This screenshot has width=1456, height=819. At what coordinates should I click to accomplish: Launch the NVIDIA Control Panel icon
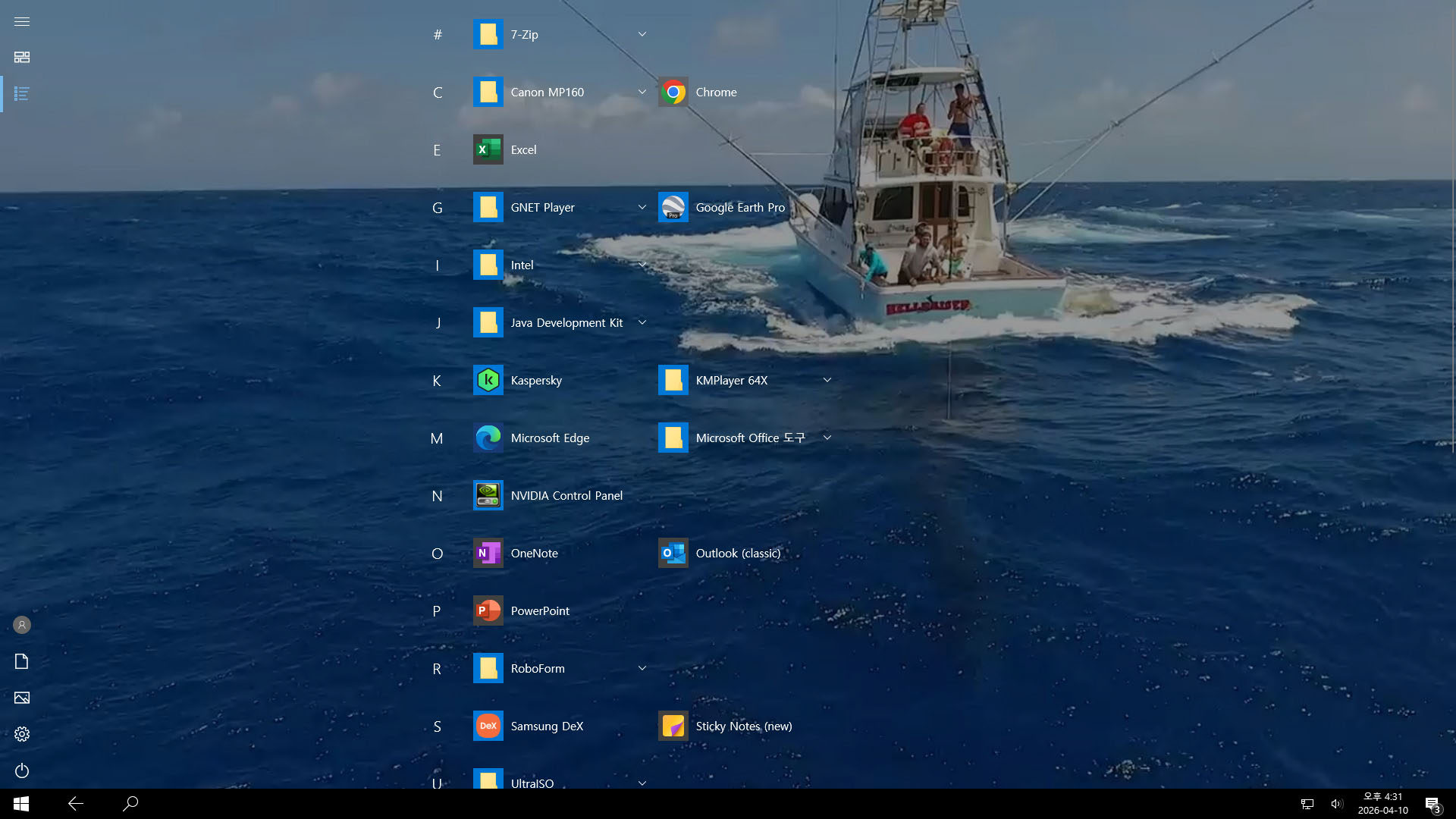click(488, 495)
